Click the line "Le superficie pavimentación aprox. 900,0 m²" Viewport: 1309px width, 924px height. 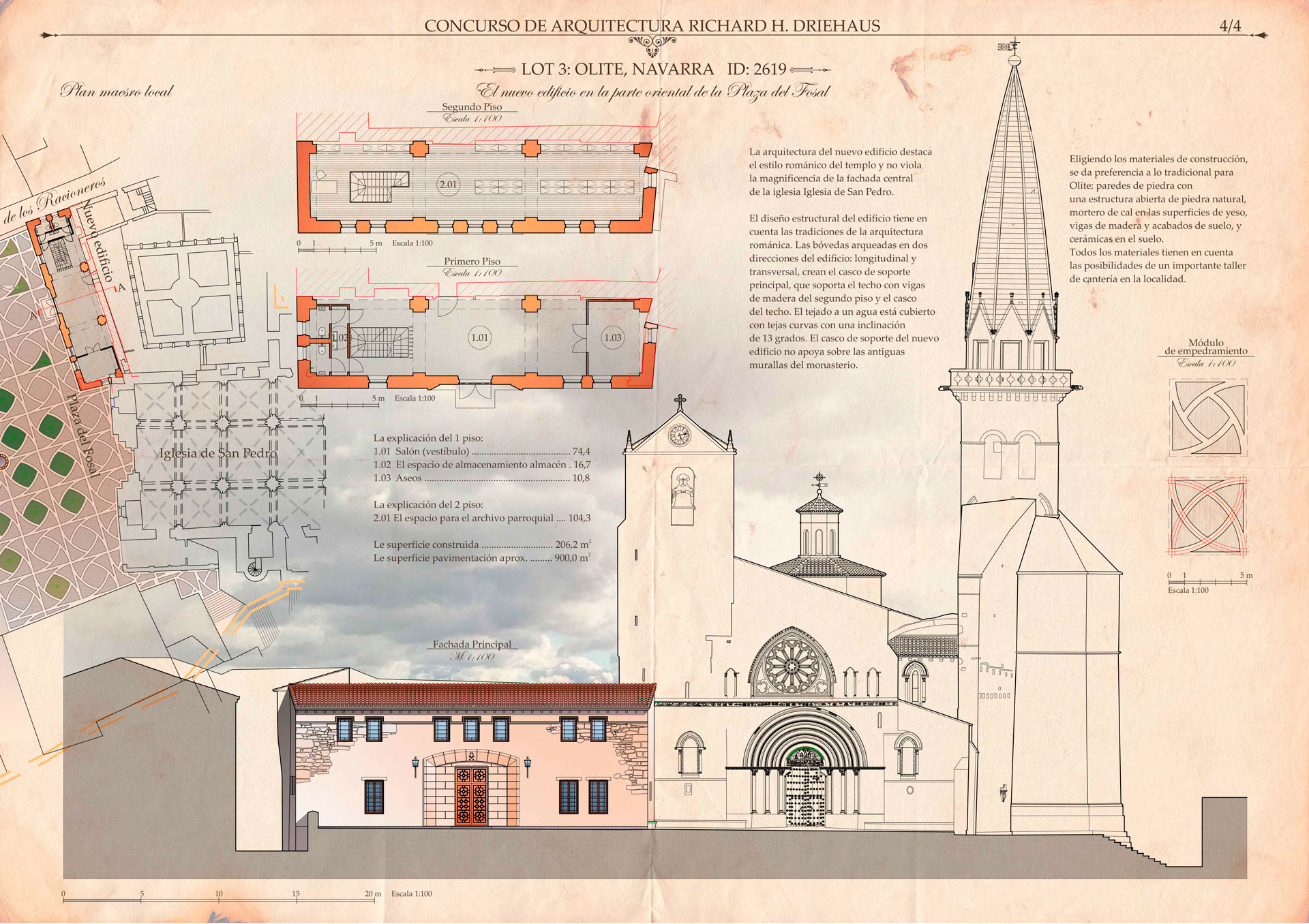[482, 557]
